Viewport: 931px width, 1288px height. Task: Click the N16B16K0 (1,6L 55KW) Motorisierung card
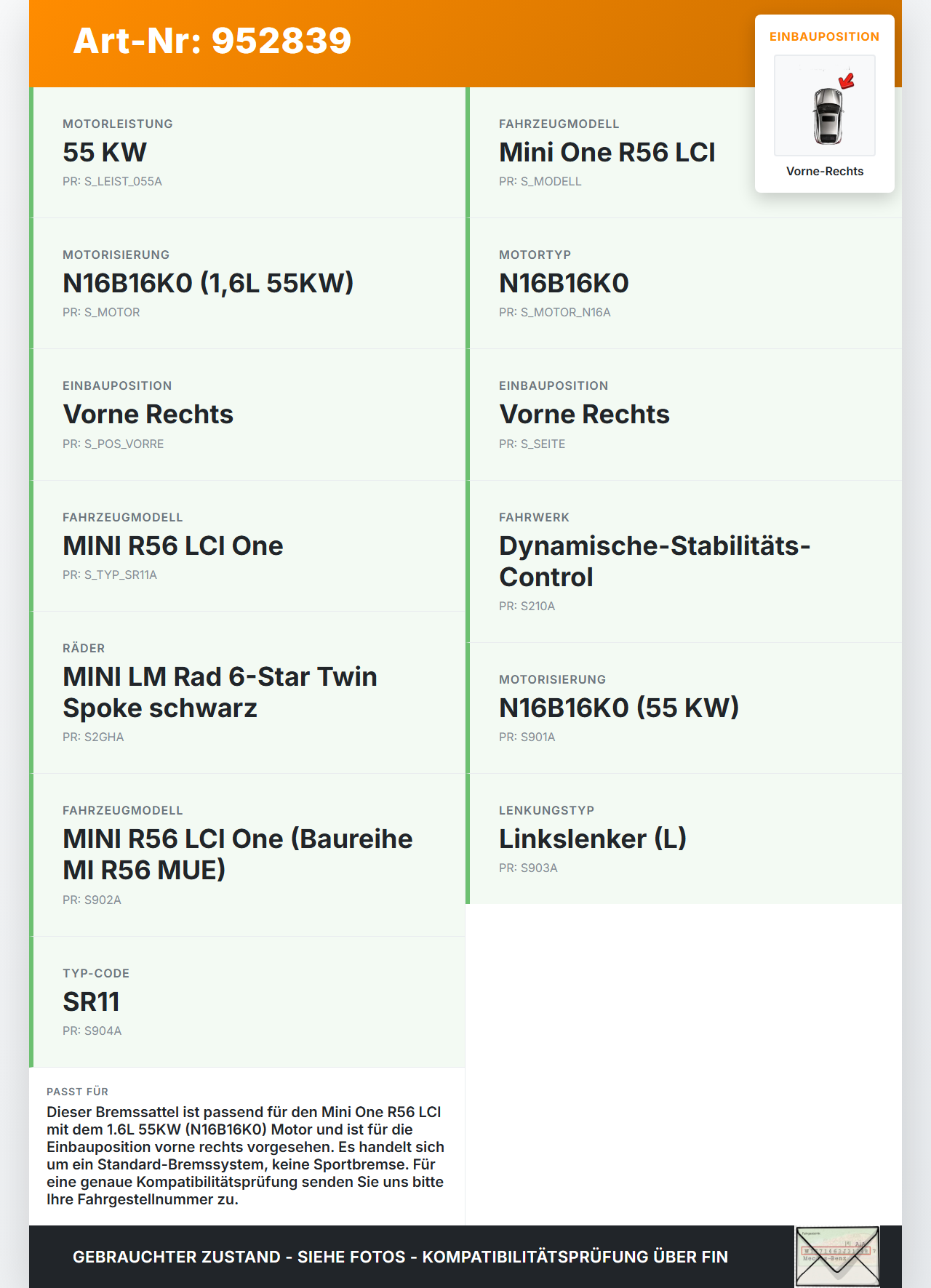point(247,284)
